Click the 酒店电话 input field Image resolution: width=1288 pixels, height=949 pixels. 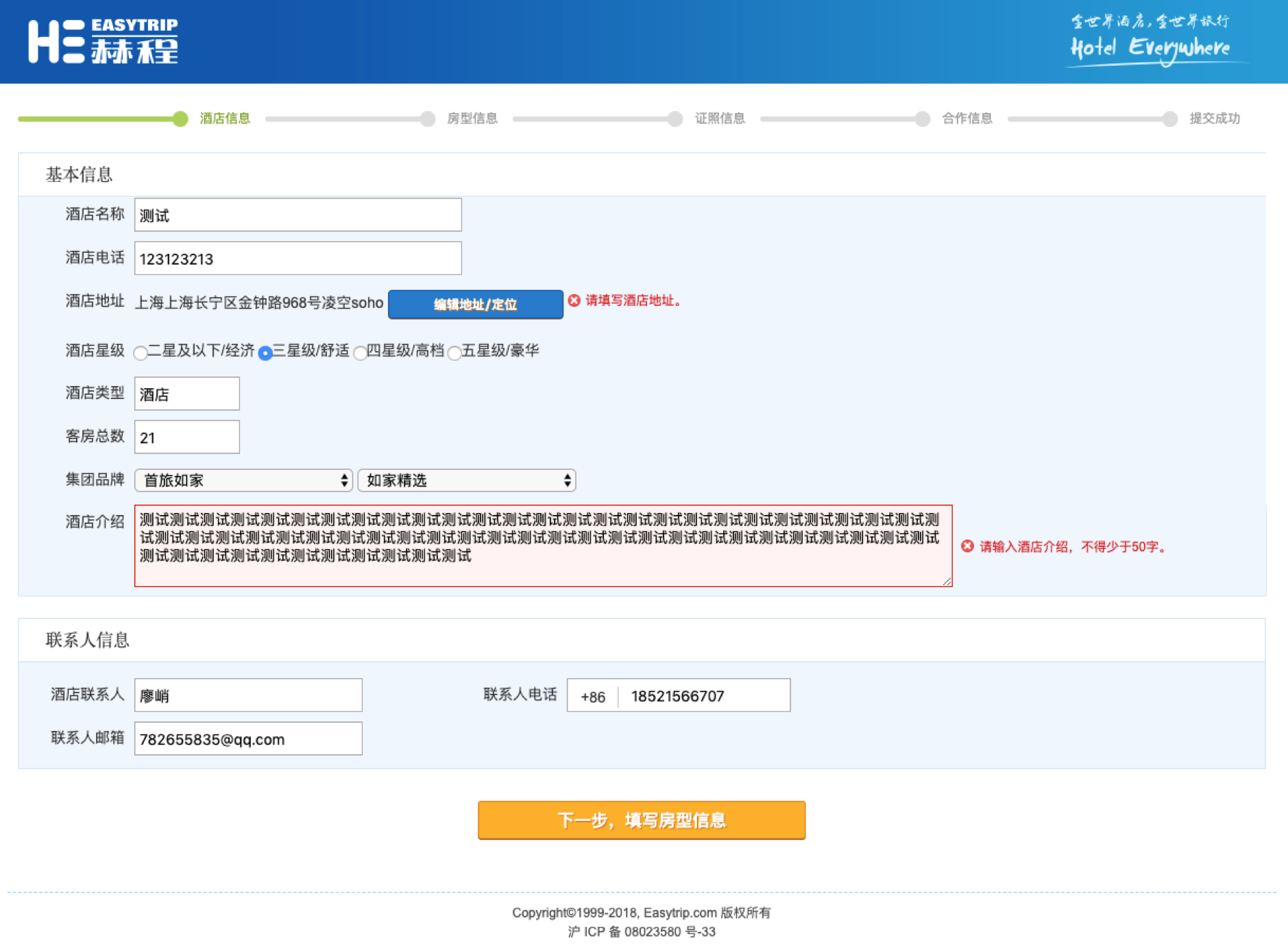click(298, 258)
